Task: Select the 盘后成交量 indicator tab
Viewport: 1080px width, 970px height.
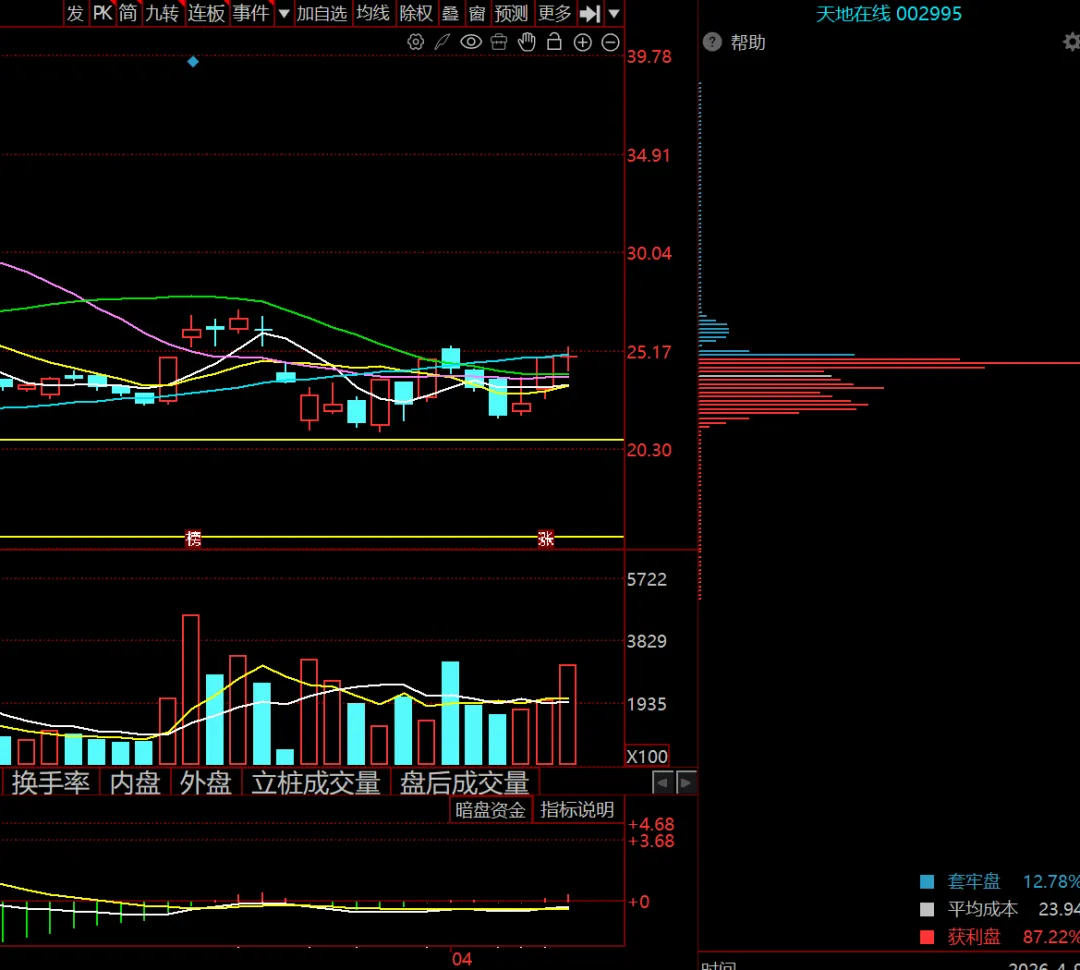Action: point(465,783)
